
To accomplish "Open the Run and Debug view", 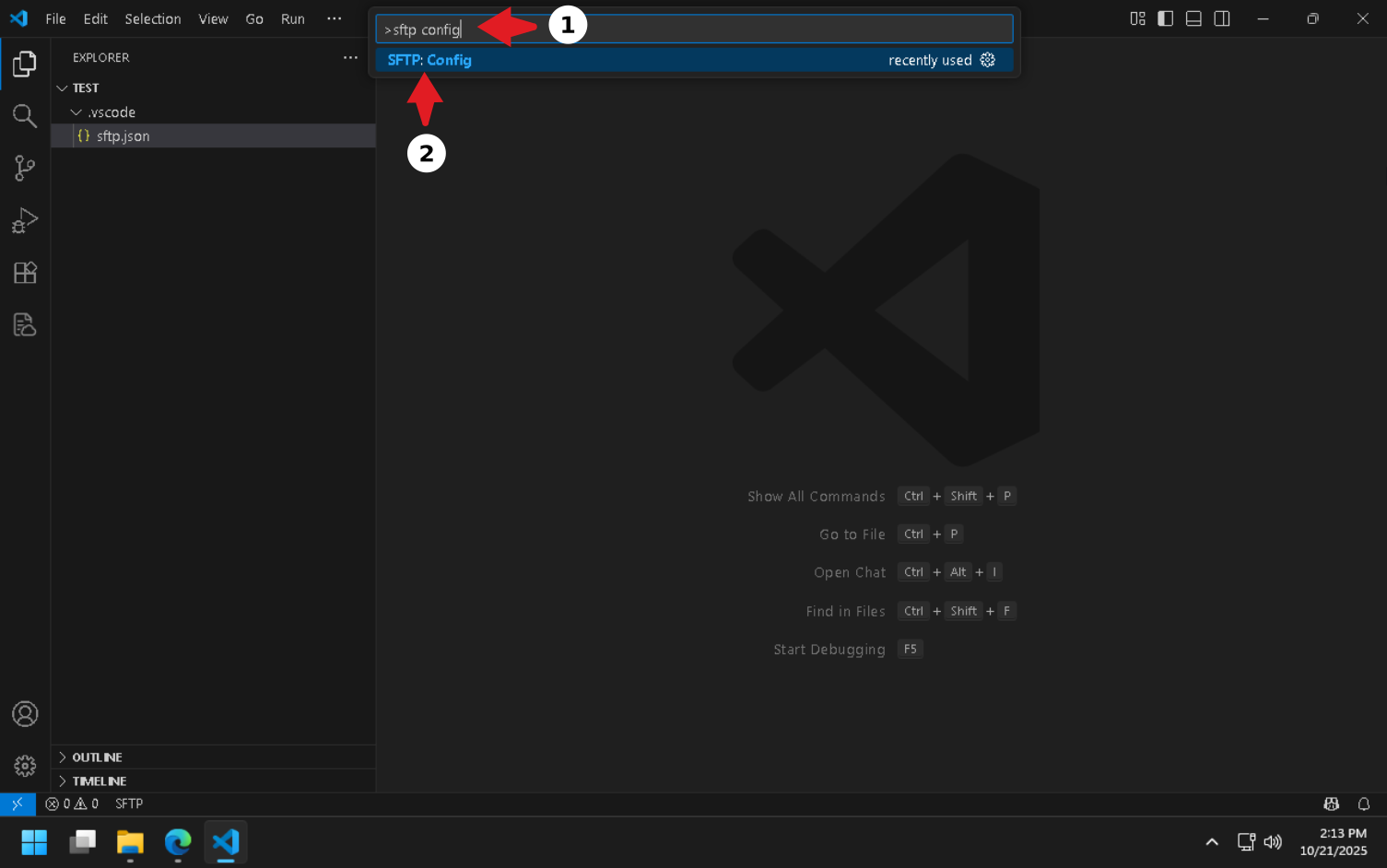I will [25, 220].
